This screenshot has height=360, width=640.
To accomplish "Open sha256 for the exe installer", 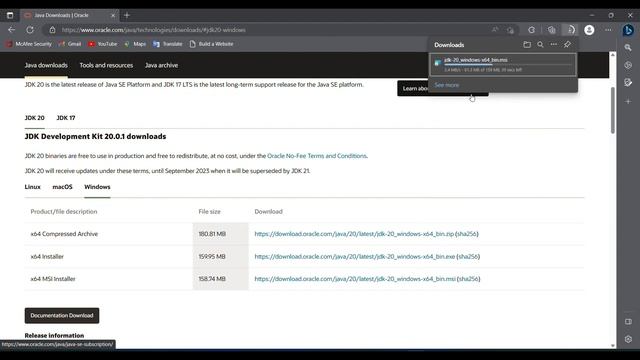I will click(468, 256).
